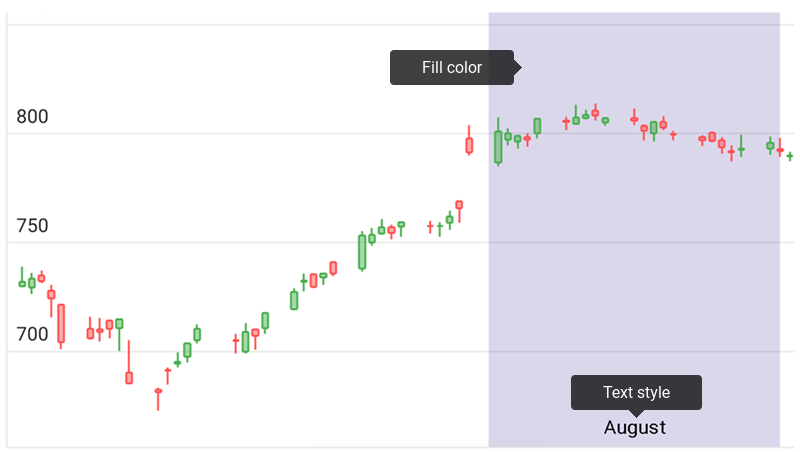The image size is (800, 452).
Task: Click the red candlestick just left of shaded region
Action: pos(469,145)
